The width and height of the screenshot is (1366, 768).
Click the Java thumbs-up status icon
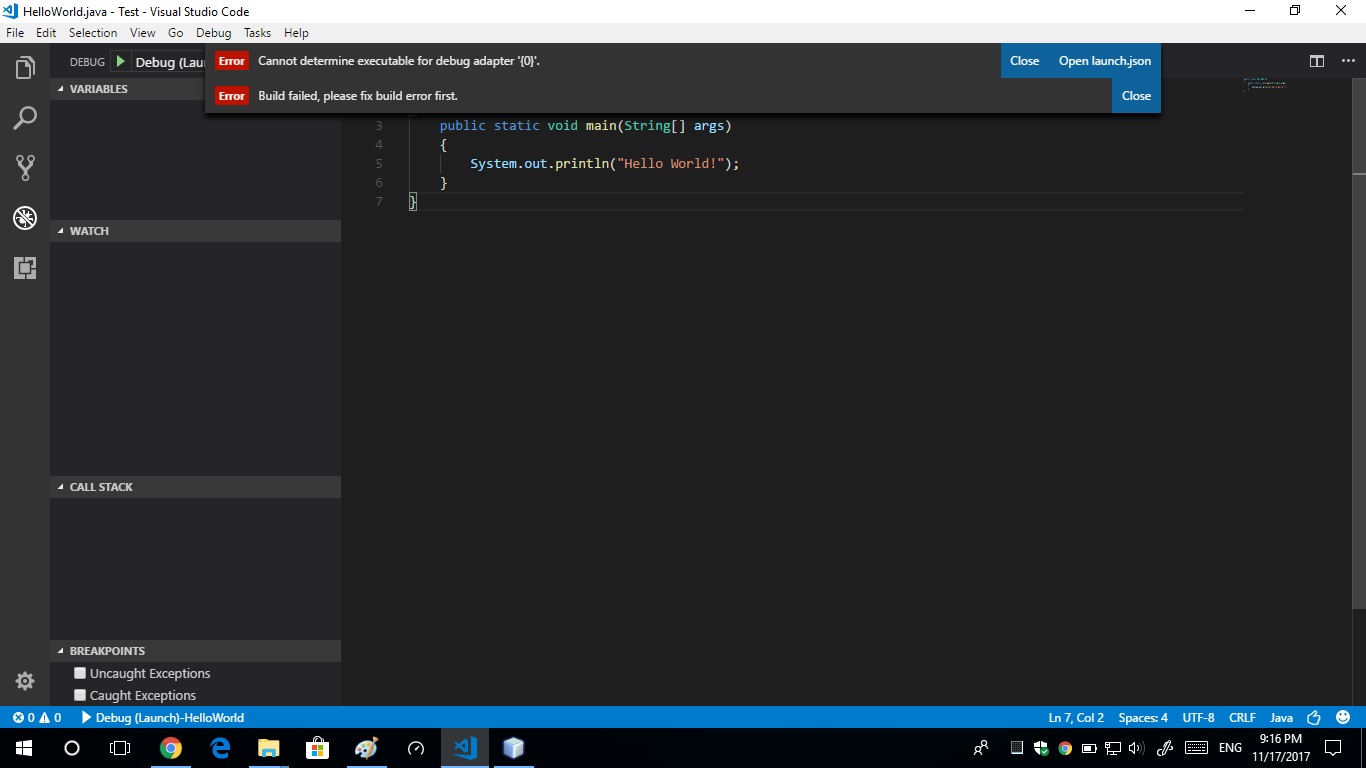[x=1314, y=718]
